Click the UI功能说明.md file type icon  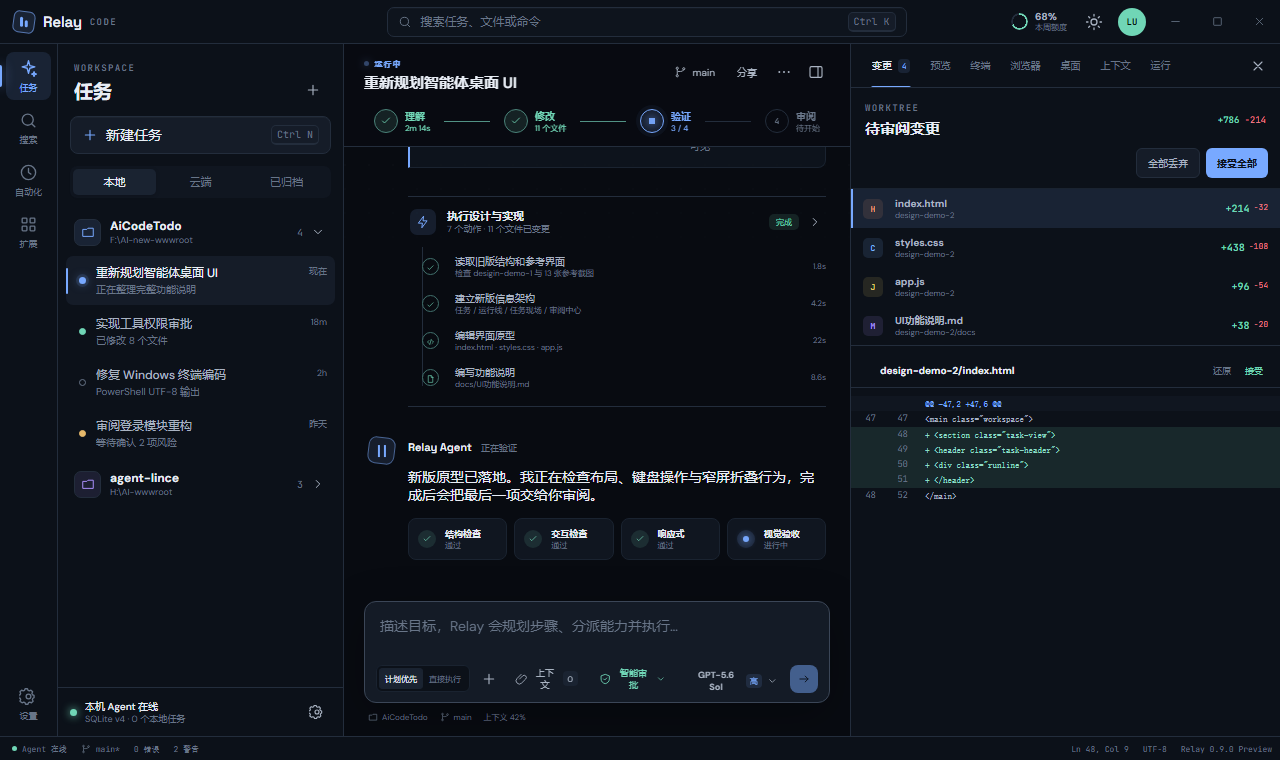[x=873, y=326]
